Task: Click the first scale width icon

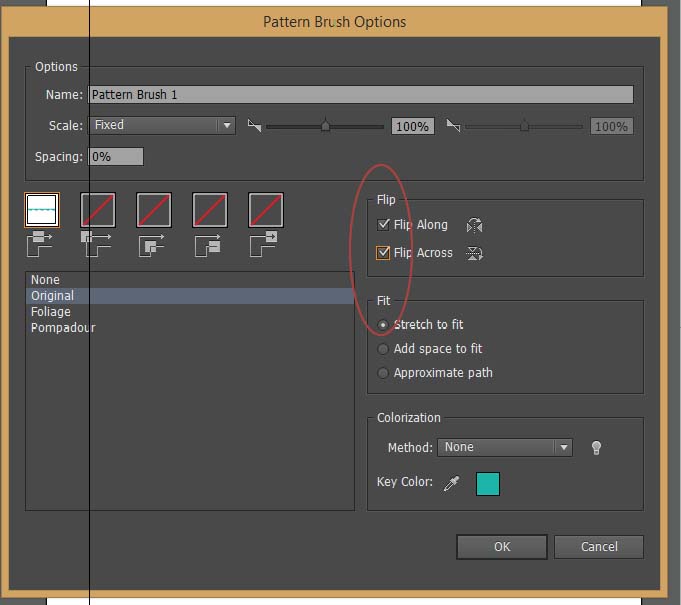Action: [x=255, y=126]
